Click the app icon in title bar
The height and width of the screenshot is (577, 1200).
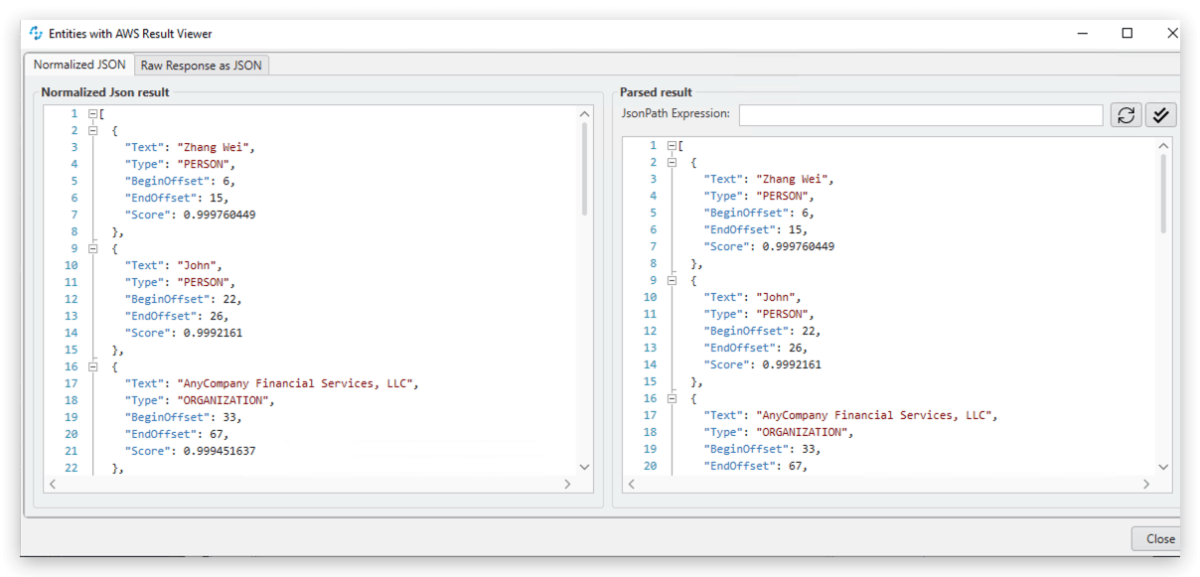[x=36, y=33]
